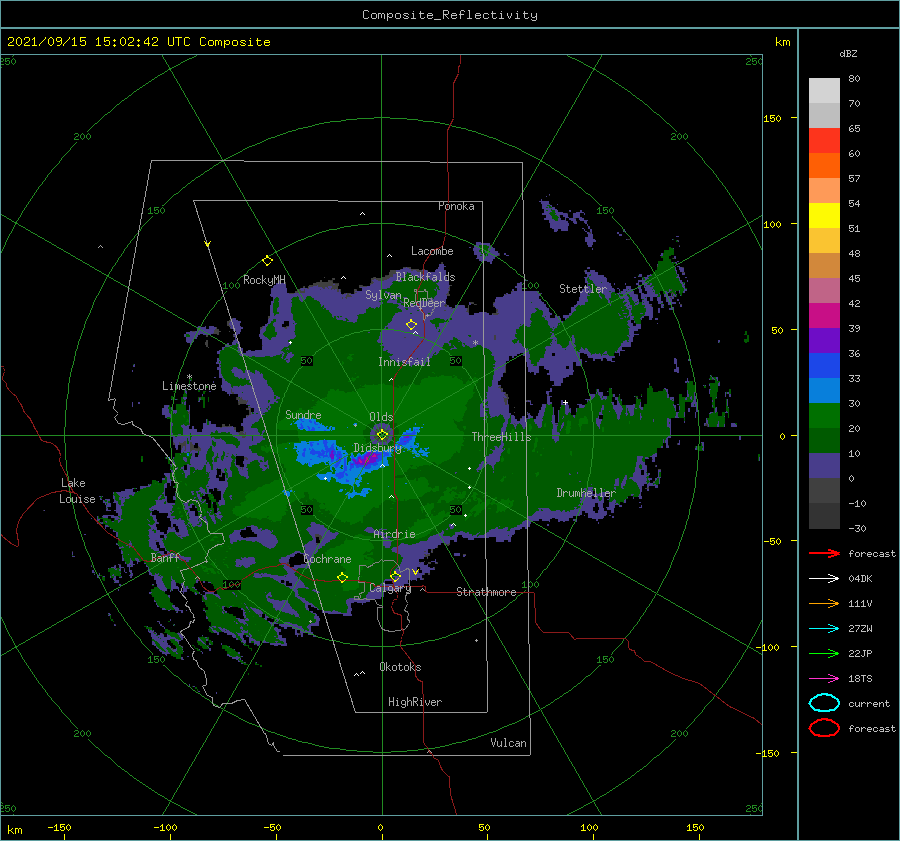Click the cyan current ellipse legend icon

824,703
